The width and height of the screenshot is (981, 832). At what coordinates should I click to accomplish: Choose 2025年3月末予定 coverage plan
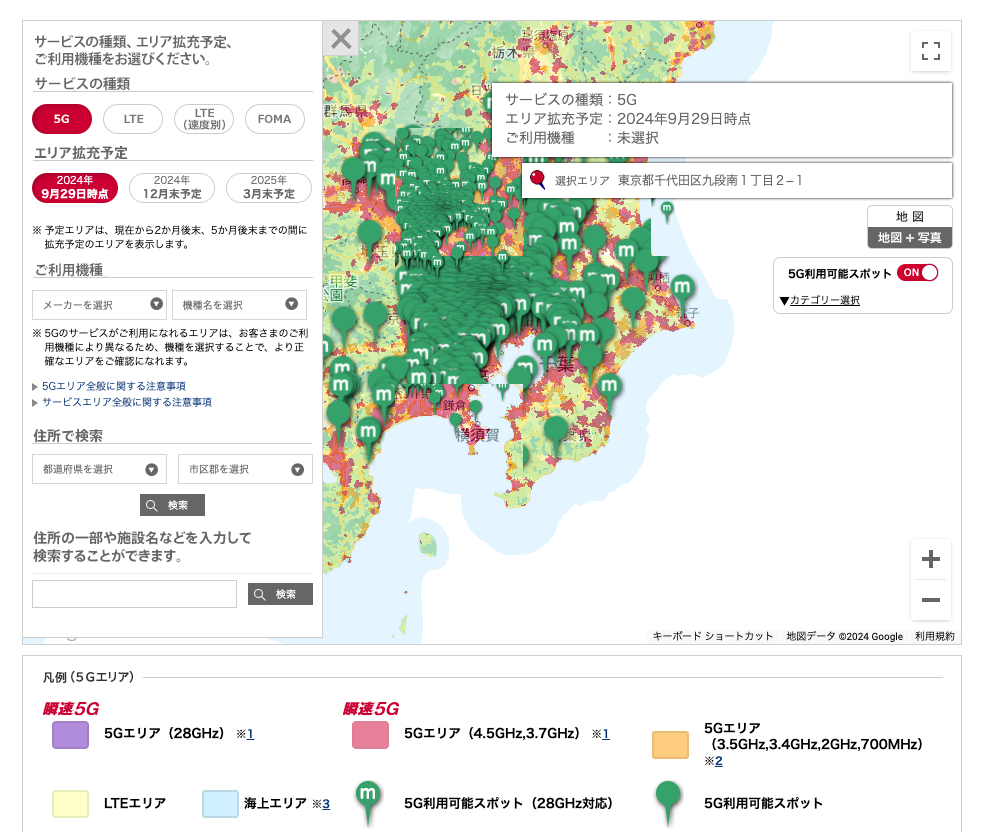click(x=269, y=188)
